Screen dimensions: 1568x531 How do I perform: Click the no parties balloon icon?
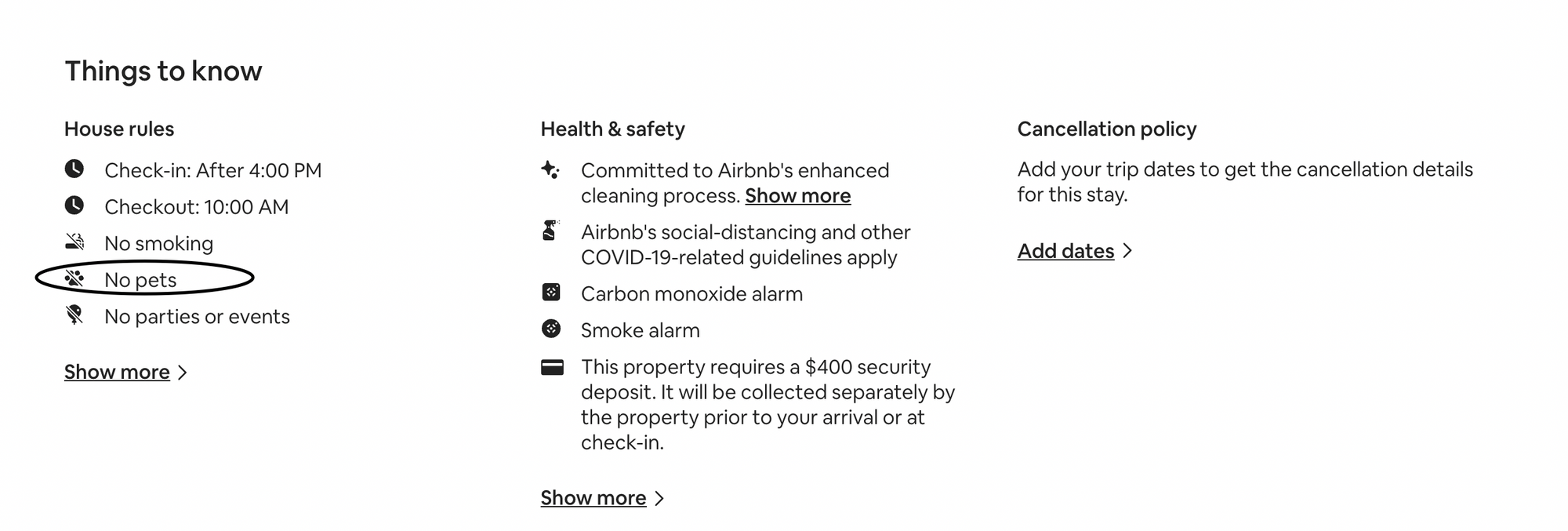pyautogui.click(x=74, y=315)
